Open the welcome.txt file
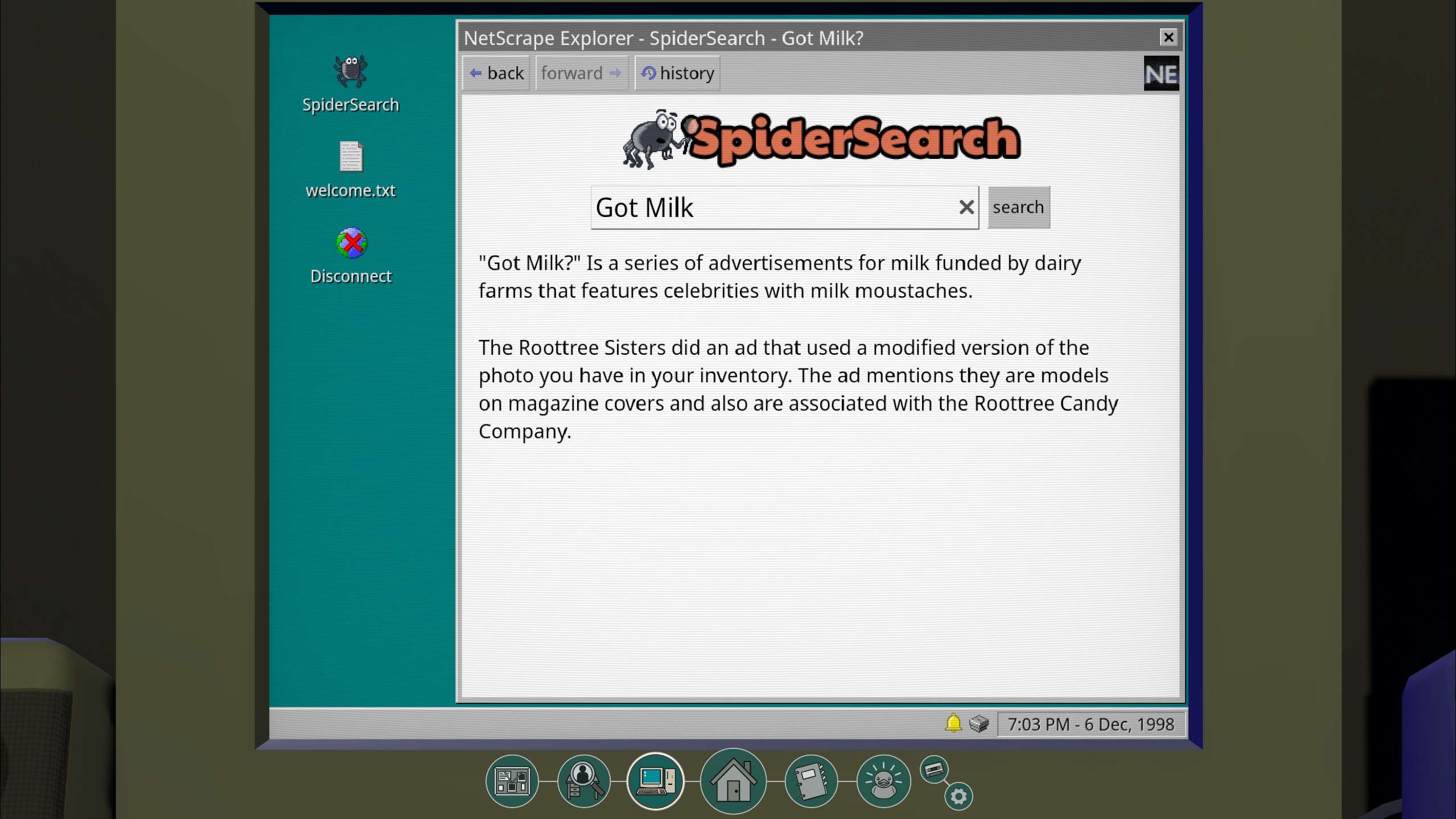Viewport: 1456px width, 819px height. tap(351, 169)
